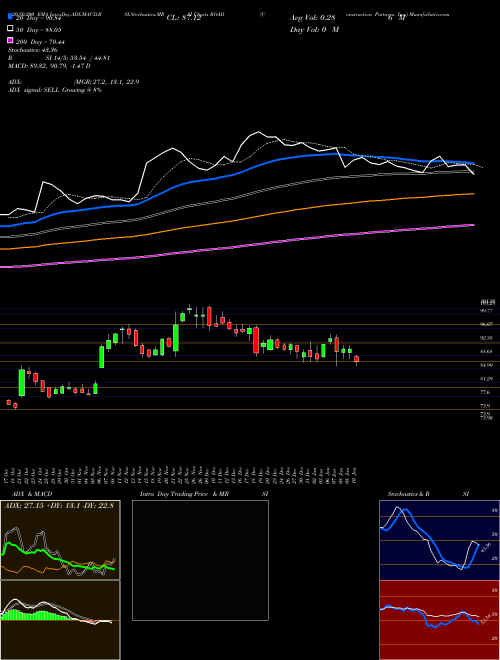Click the 'MACD: 89.32, 90.79, -1.47 D' line
Screen dimensions: 500x660
pyautogui.click(x=49, y=66)
